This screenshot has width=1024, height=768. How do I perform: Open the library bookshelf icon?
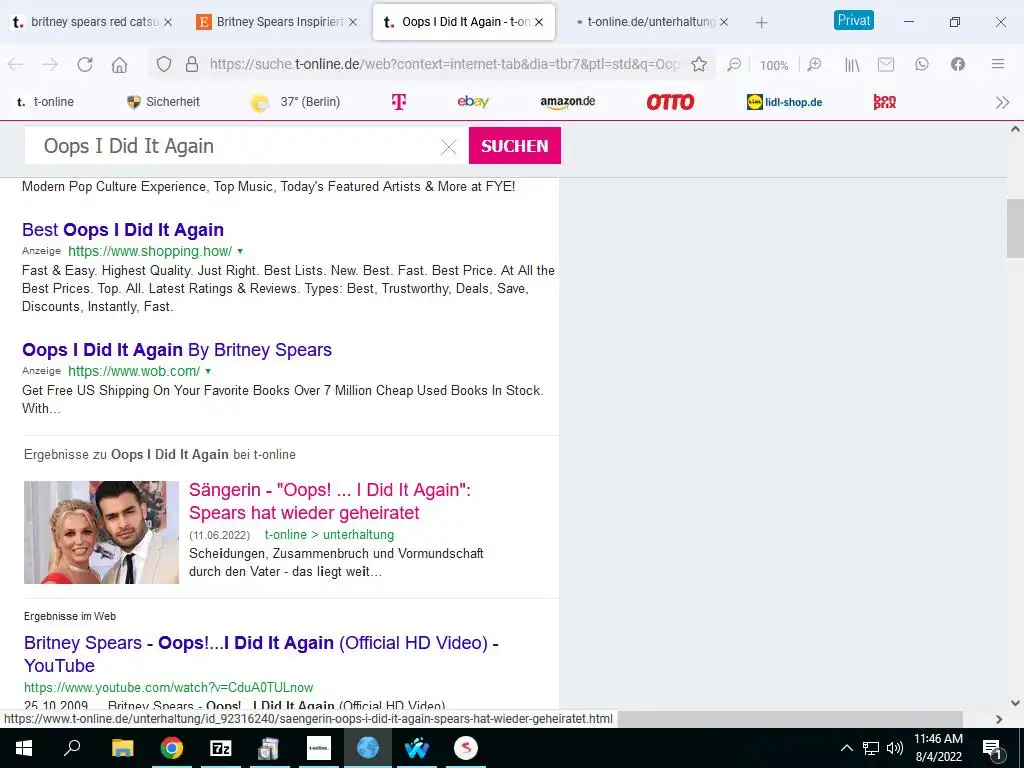pyautogui.click(x=852, y=64)
